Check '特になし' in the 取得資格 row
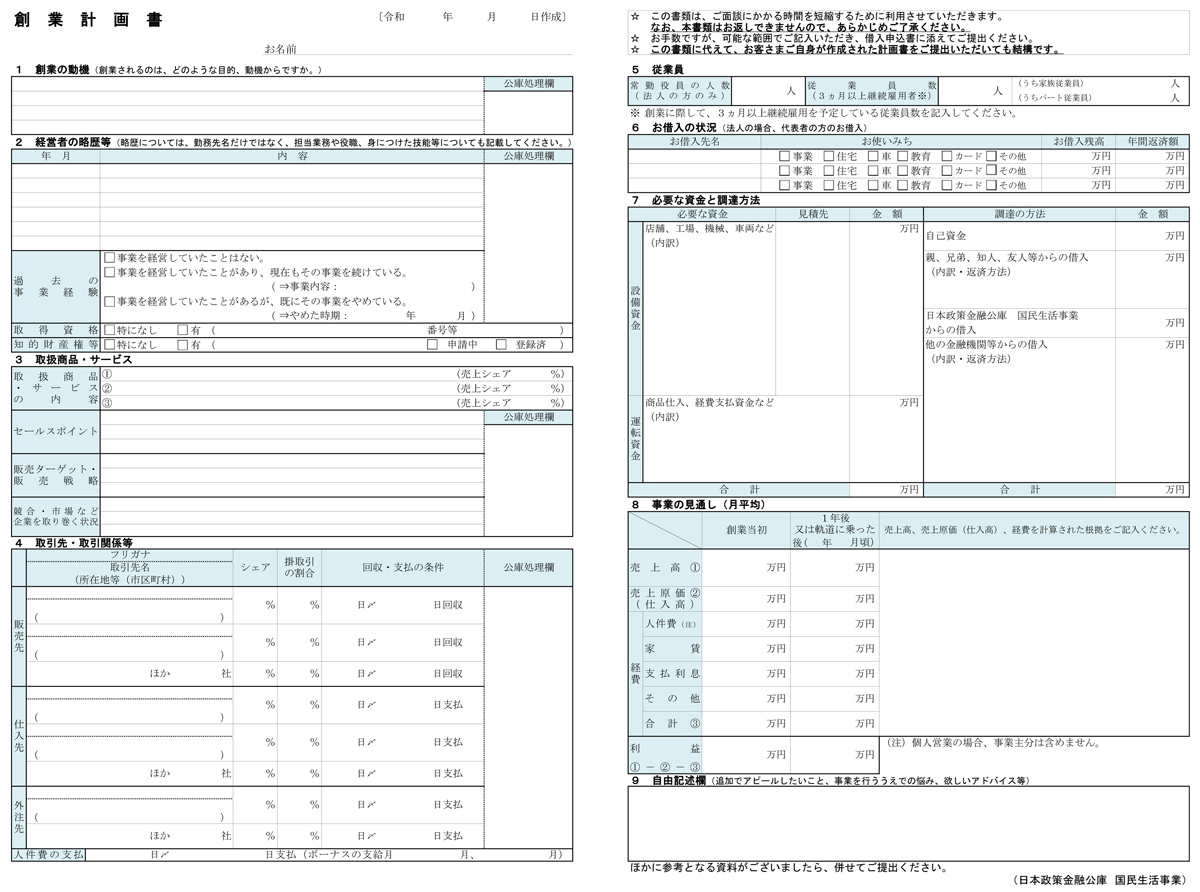 (109, 329)
